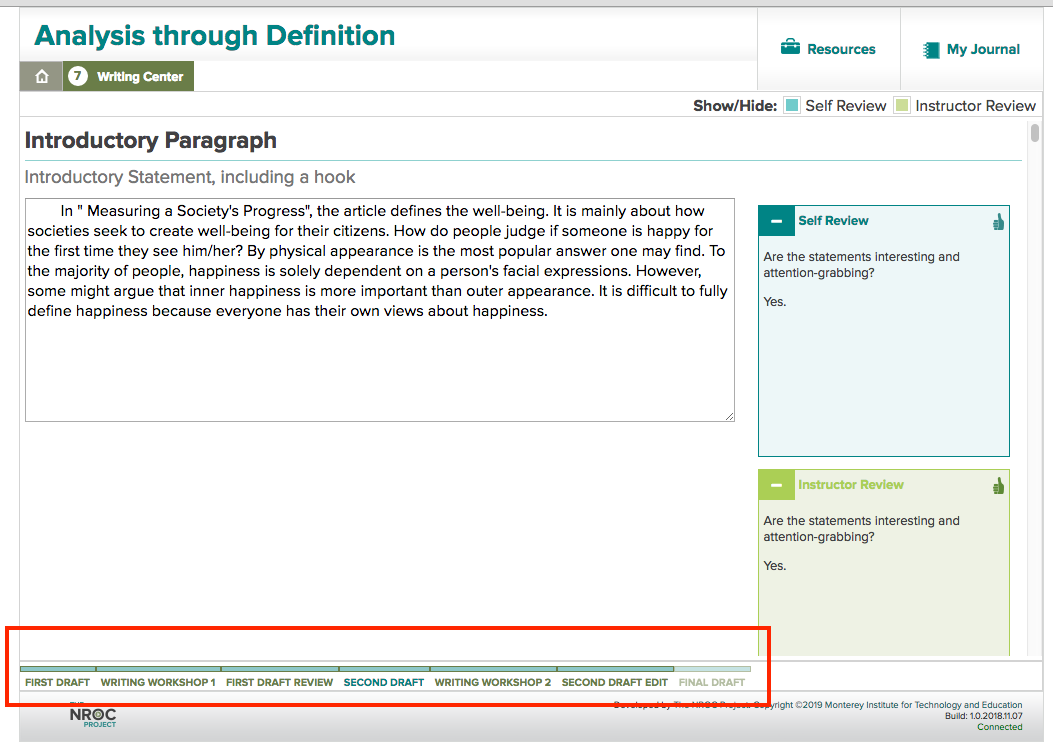Toggle Self Review visibility in Show/Hide bar
This screenshot has width=1053, height=753.
[x=793, y=104]
